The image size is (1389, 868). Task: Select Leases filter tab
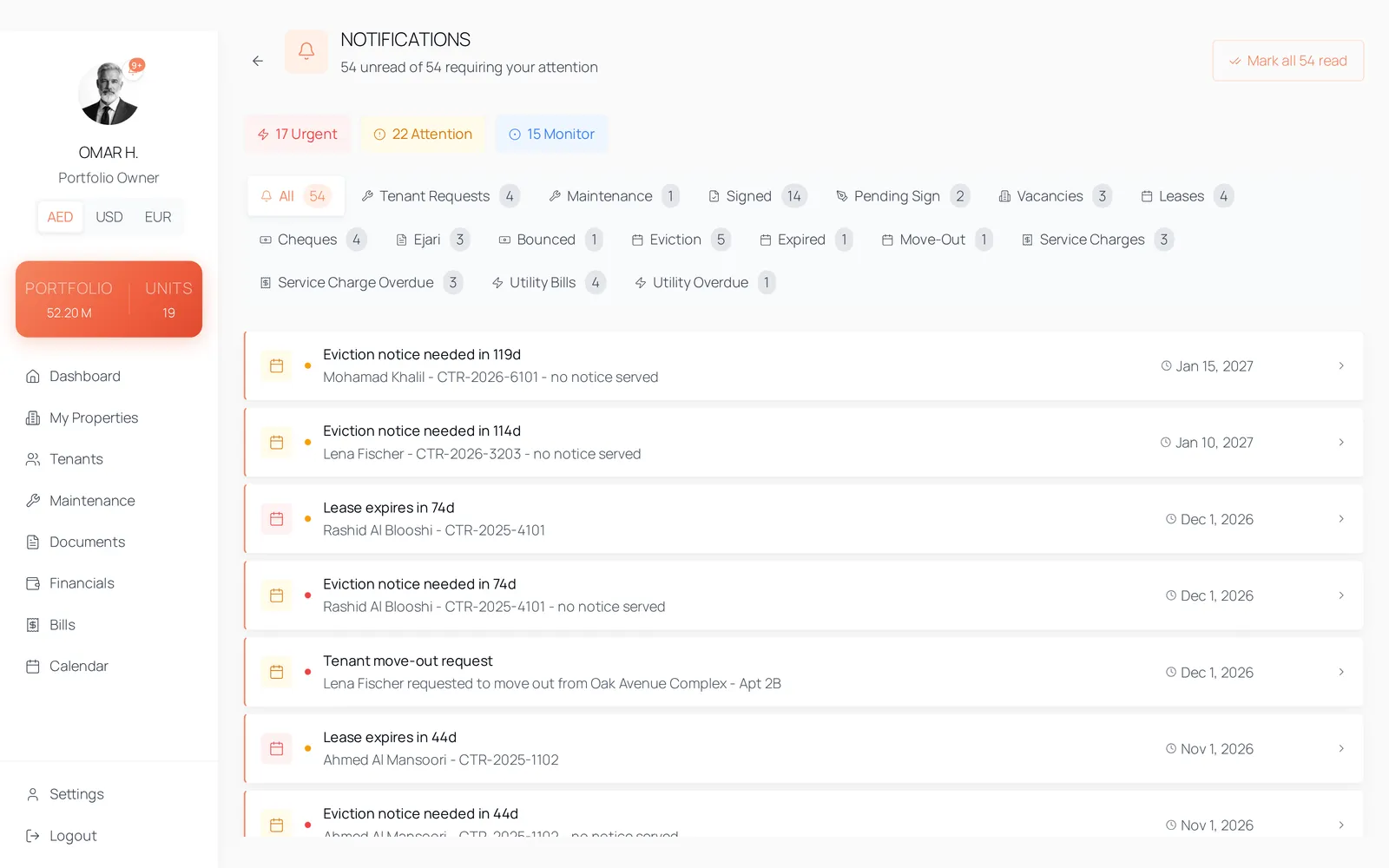click(x=1187, y=196)
